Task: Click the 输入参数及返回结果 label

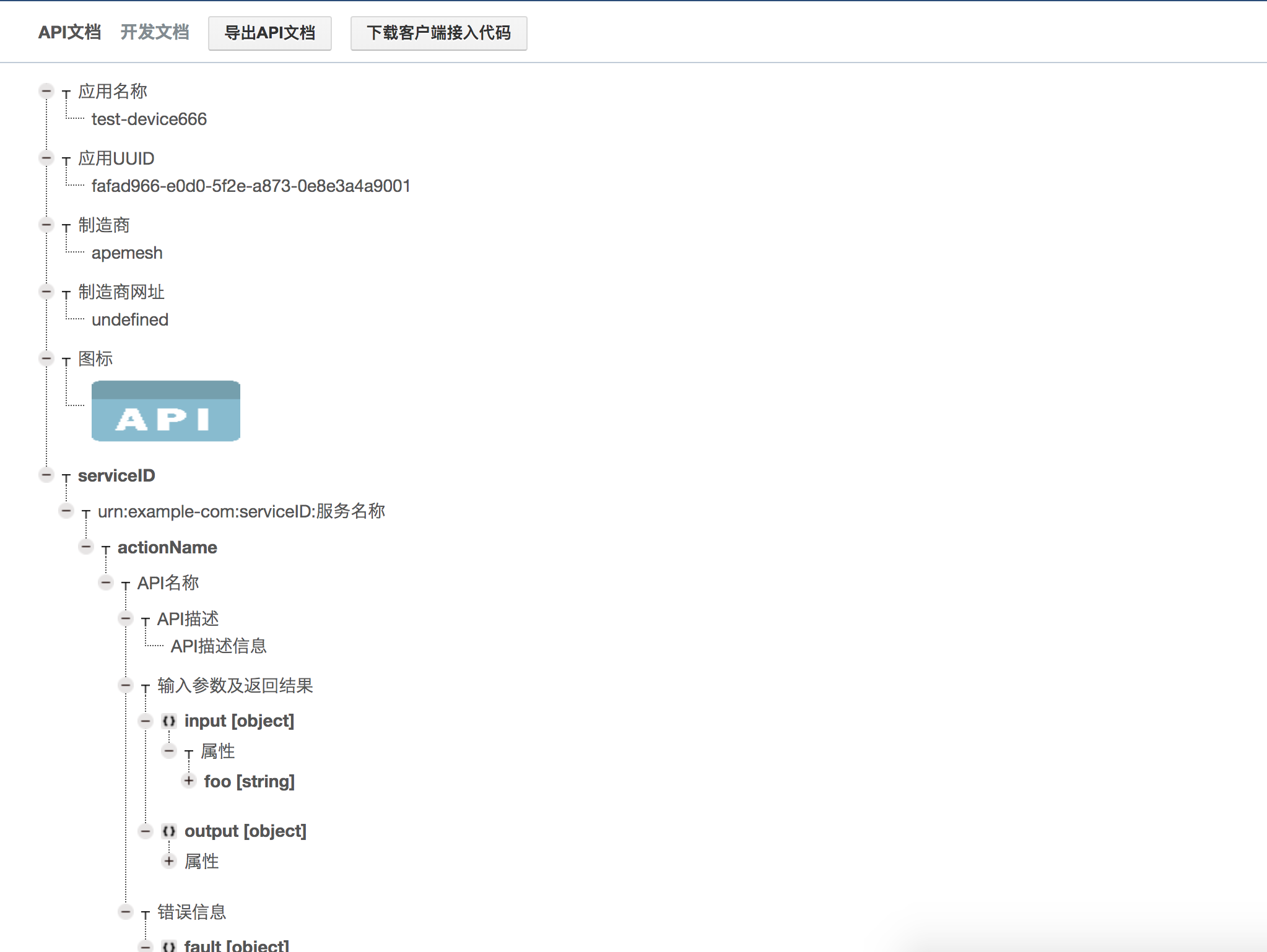Action: click(235, 685)
